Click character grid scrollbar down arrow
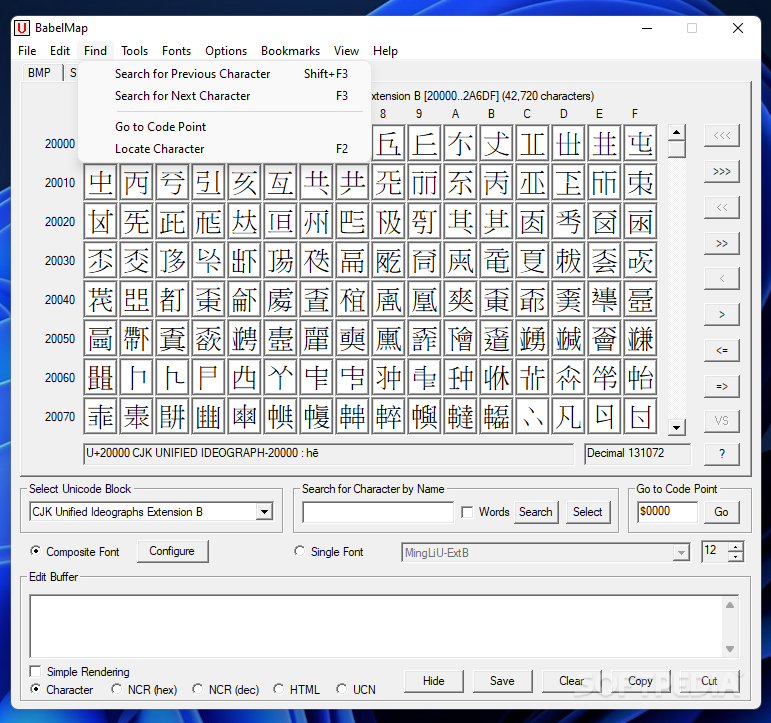Viewport: 771px width, 723px height. 677,427
